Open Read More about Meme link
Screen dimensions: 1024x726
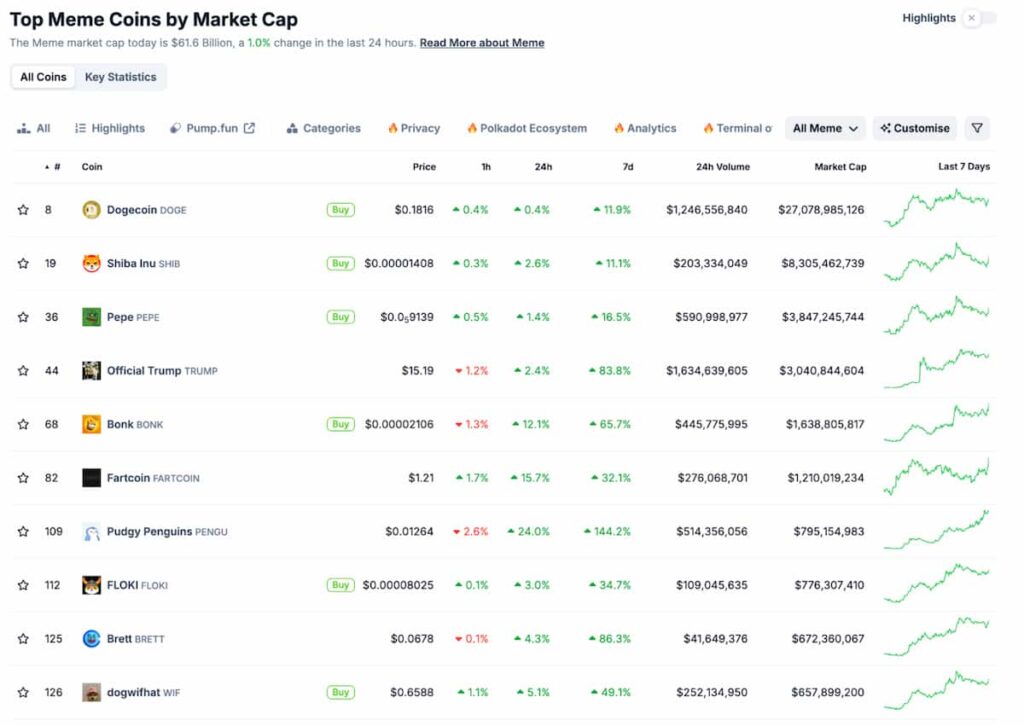click(x=482, y=43)
